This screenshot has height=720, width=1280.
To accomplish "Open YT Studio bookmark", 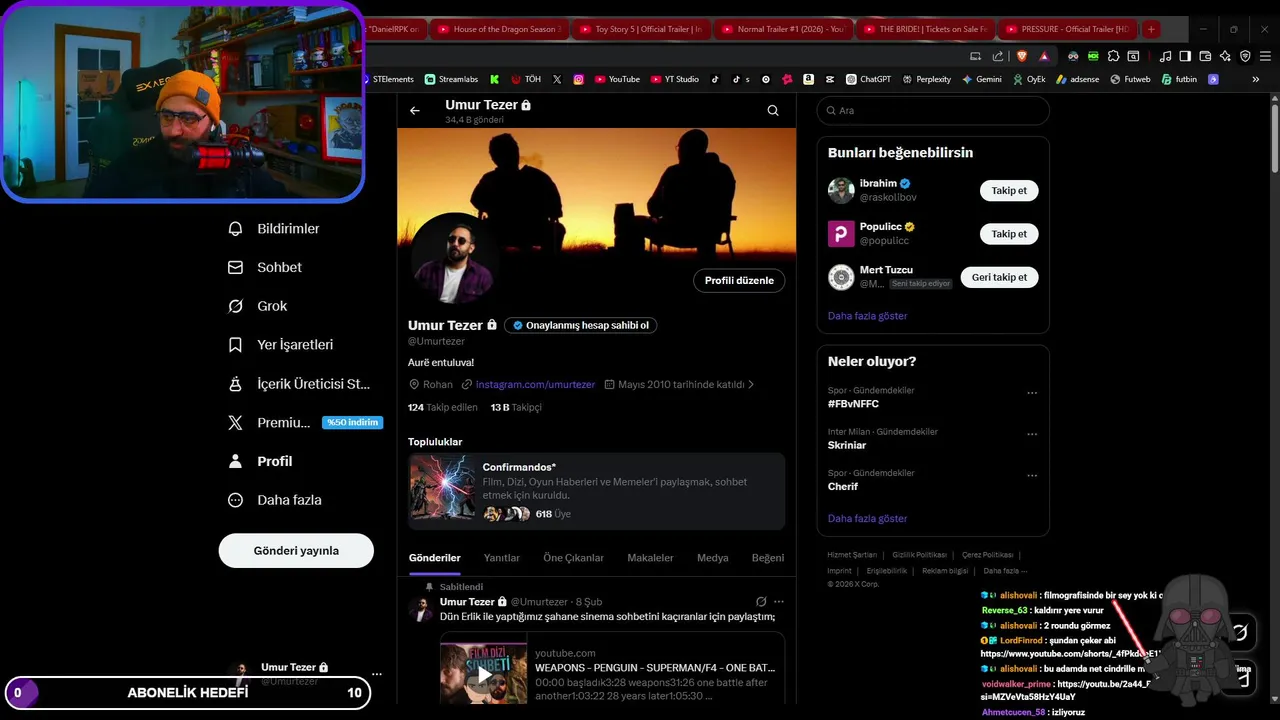I will pos(675,79).
